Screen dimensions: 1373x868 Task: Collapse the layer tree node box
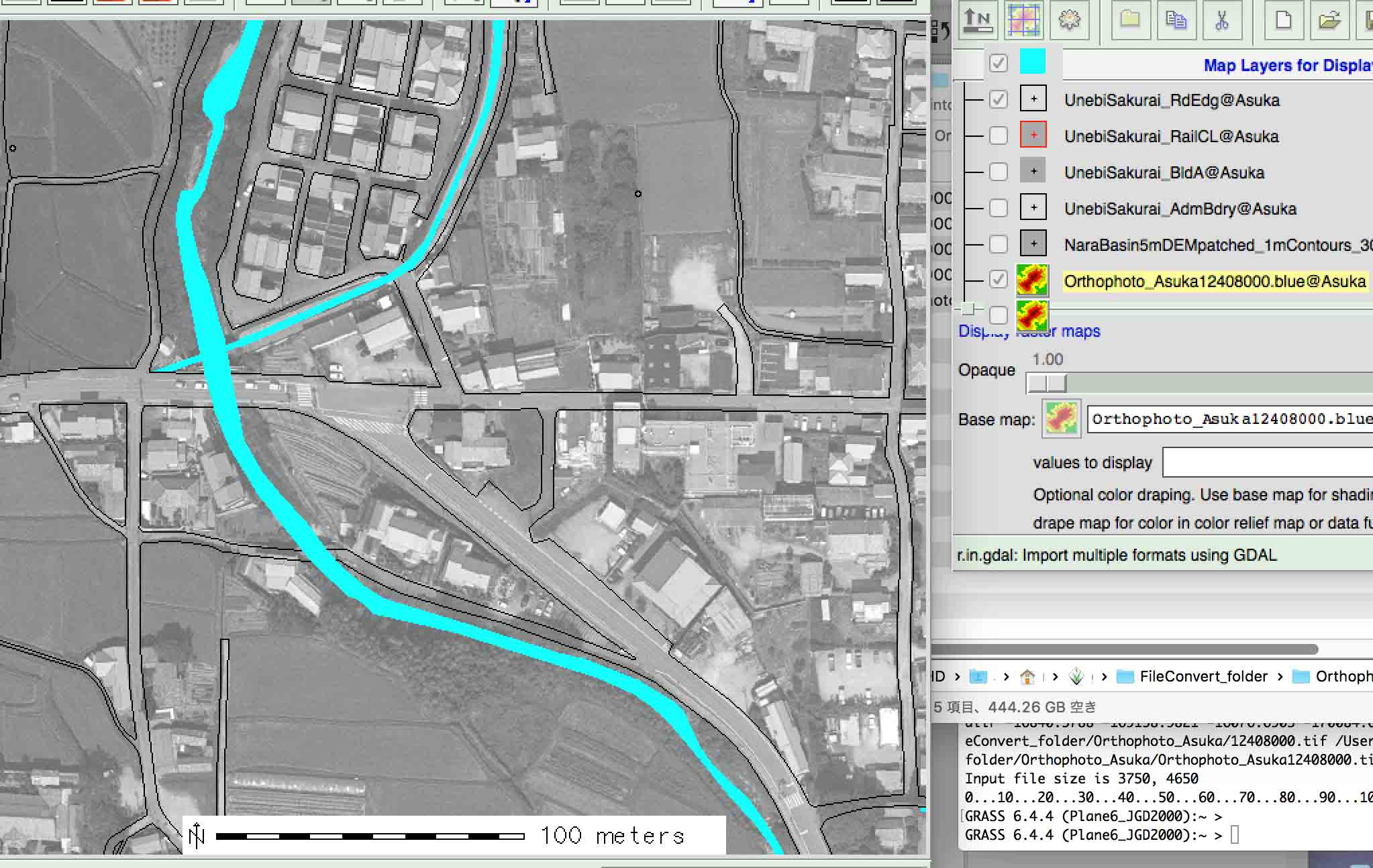tap(968, 309)
